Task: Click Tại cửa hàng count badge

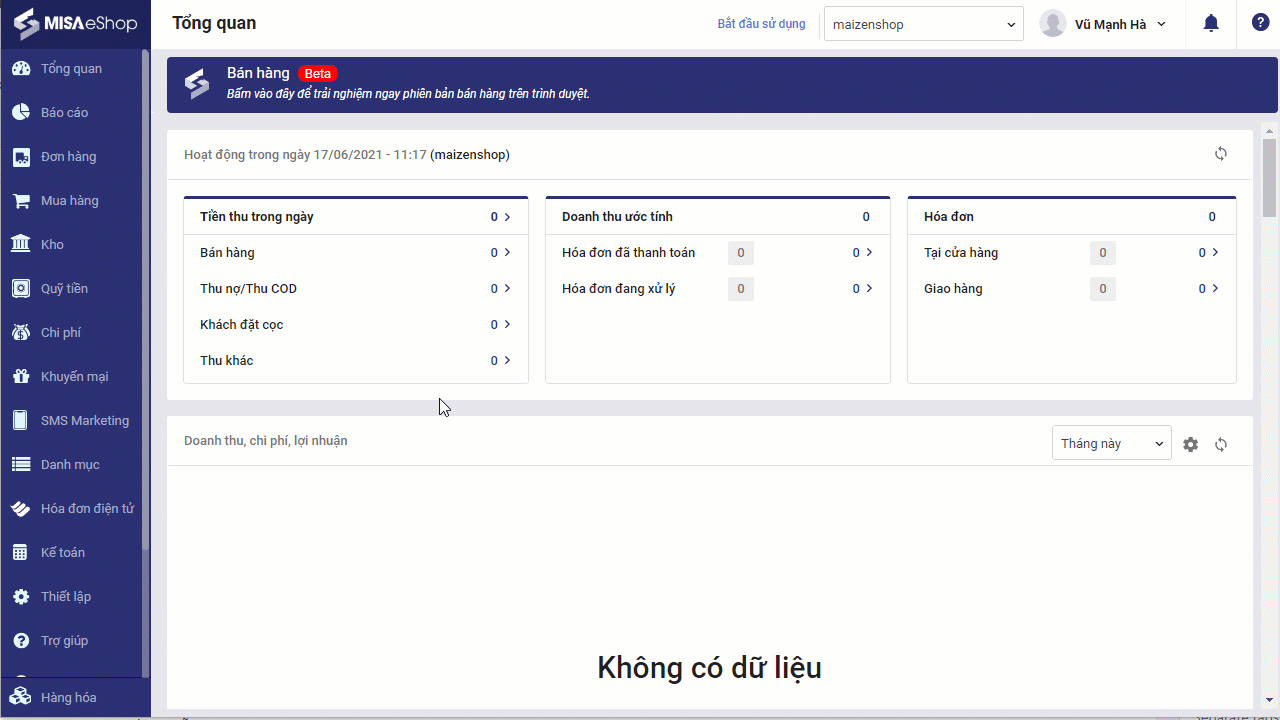Action: [1103, 253]
